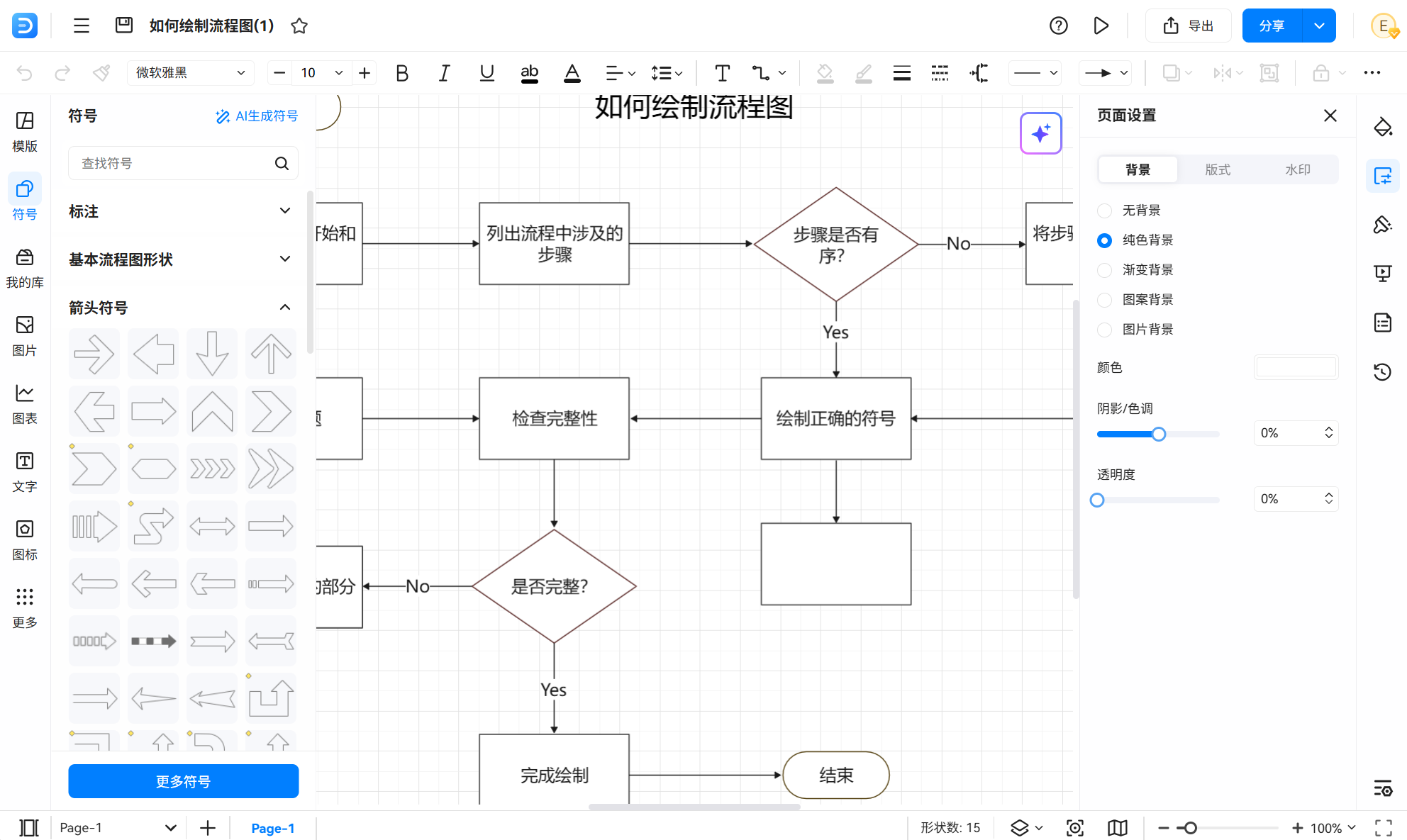
Task: Click the 颜色 background color swatch
Action: point(1296,367)
